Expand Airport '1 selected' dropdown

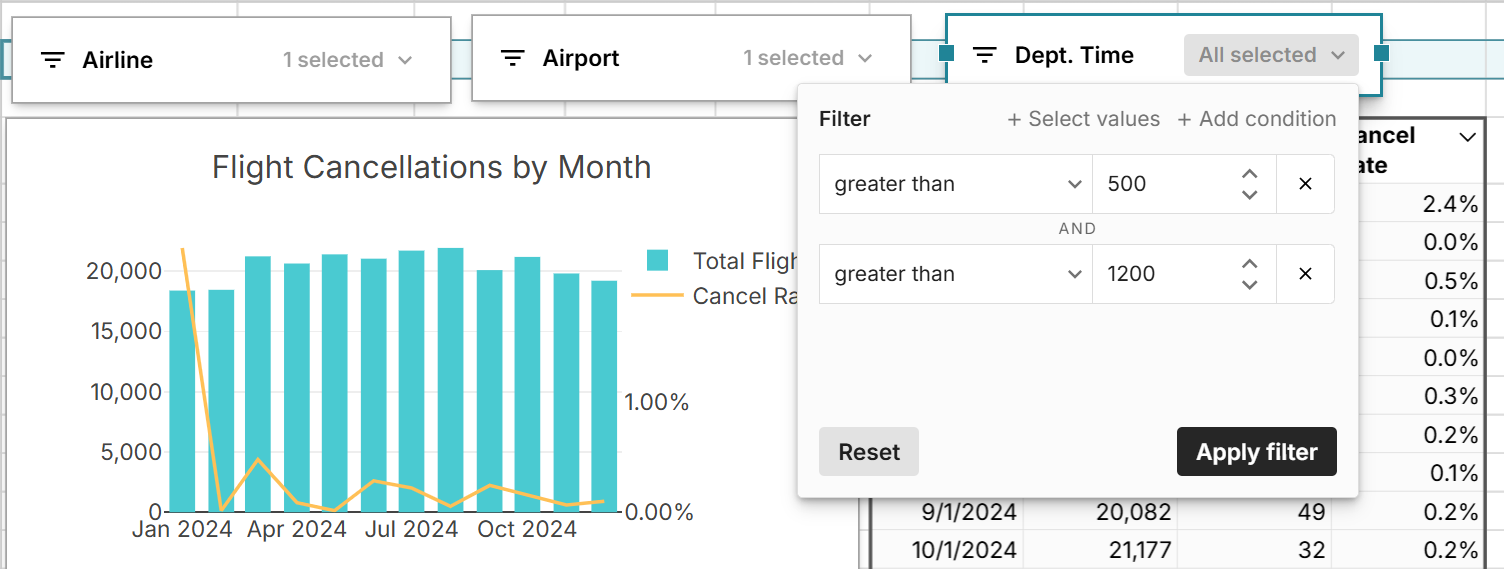point(807,58)
